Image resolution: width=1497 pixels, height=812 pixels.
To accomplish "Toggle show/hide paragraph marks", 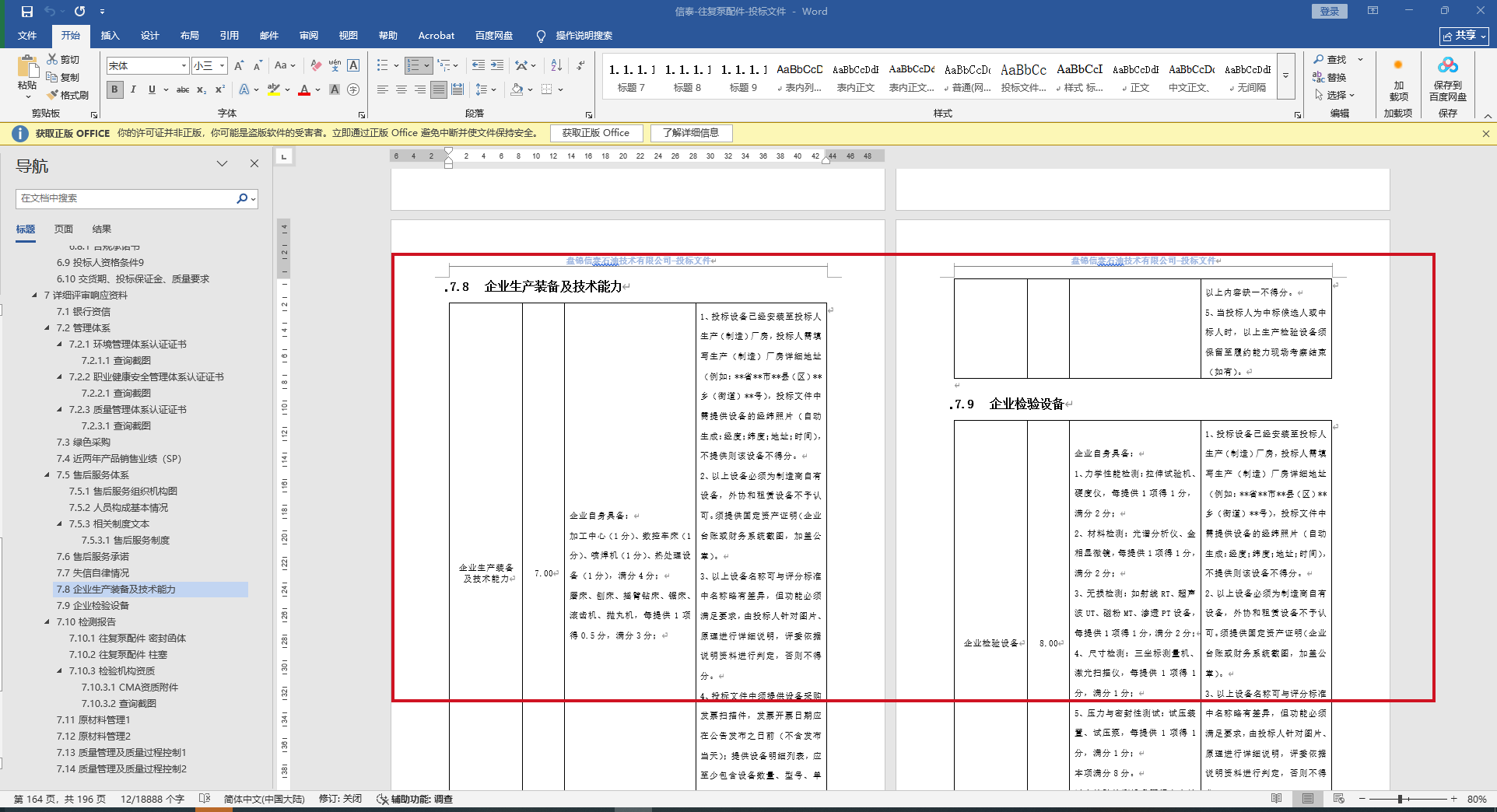I will pos(581,66).
